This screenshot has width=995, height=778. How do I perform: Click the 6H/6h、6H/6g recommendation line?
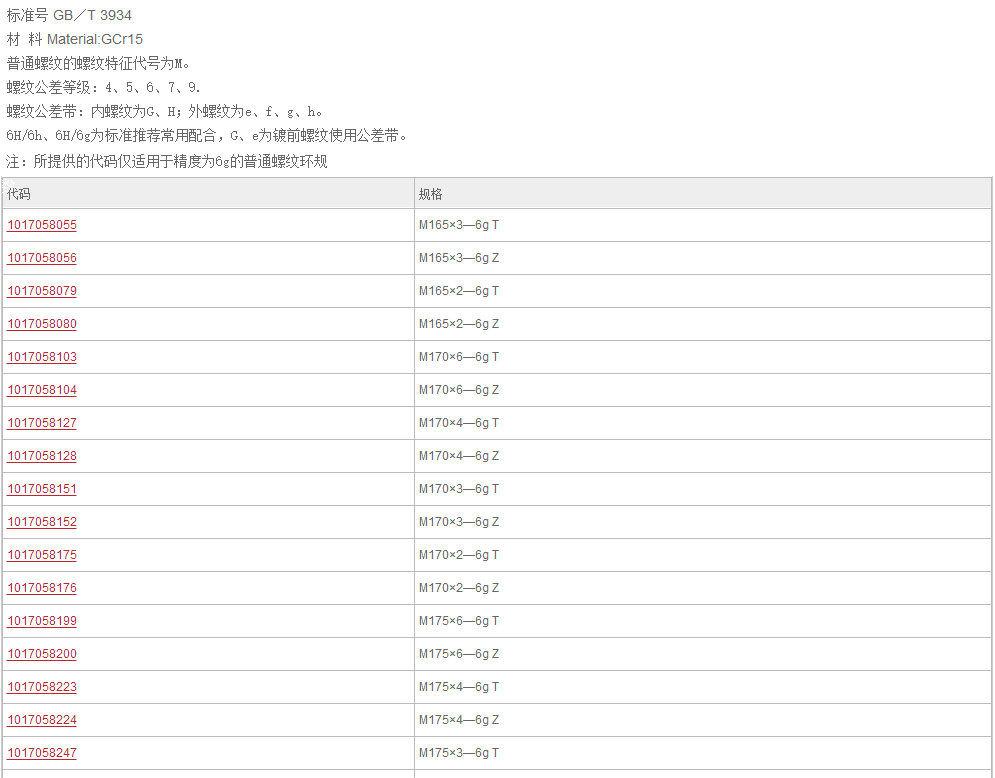click(x=207, y=136)
